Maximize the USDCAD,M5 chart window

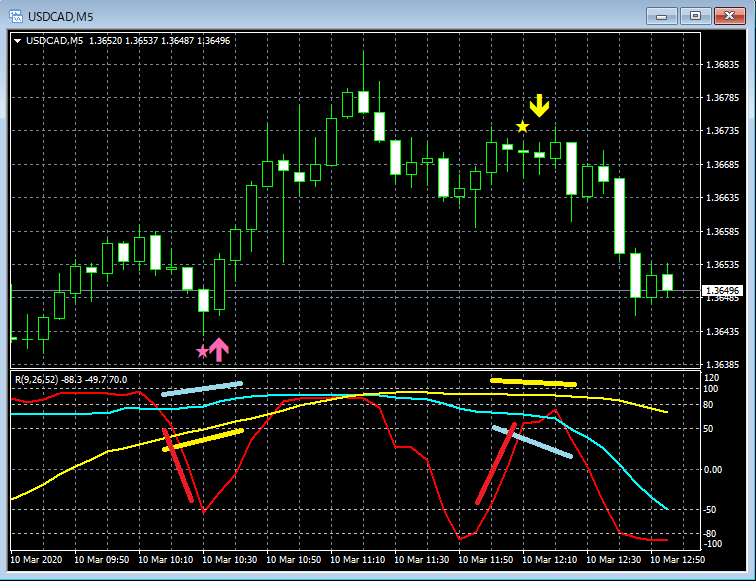click(x=695, y=16)
